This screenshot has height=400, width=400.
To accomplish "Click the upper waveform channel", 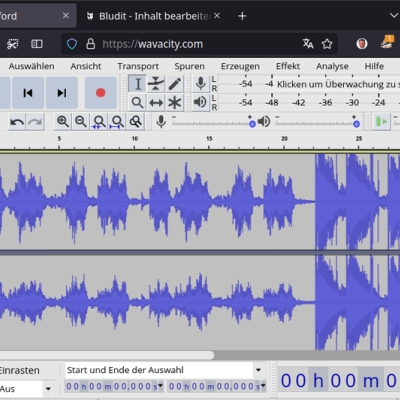I will (x=200, y=202).
